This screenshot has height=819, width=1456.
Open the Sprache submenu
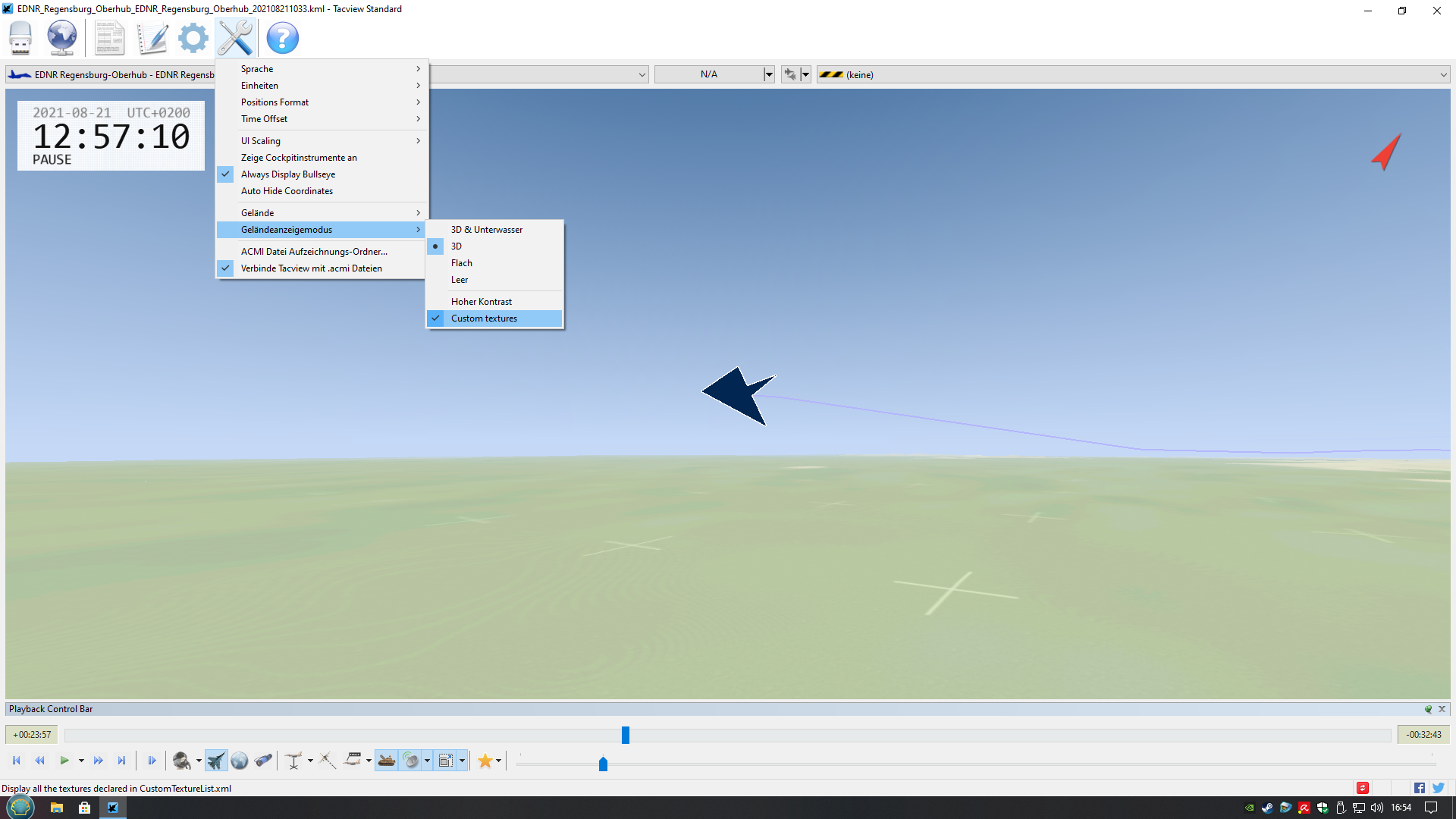coord(322,69)
